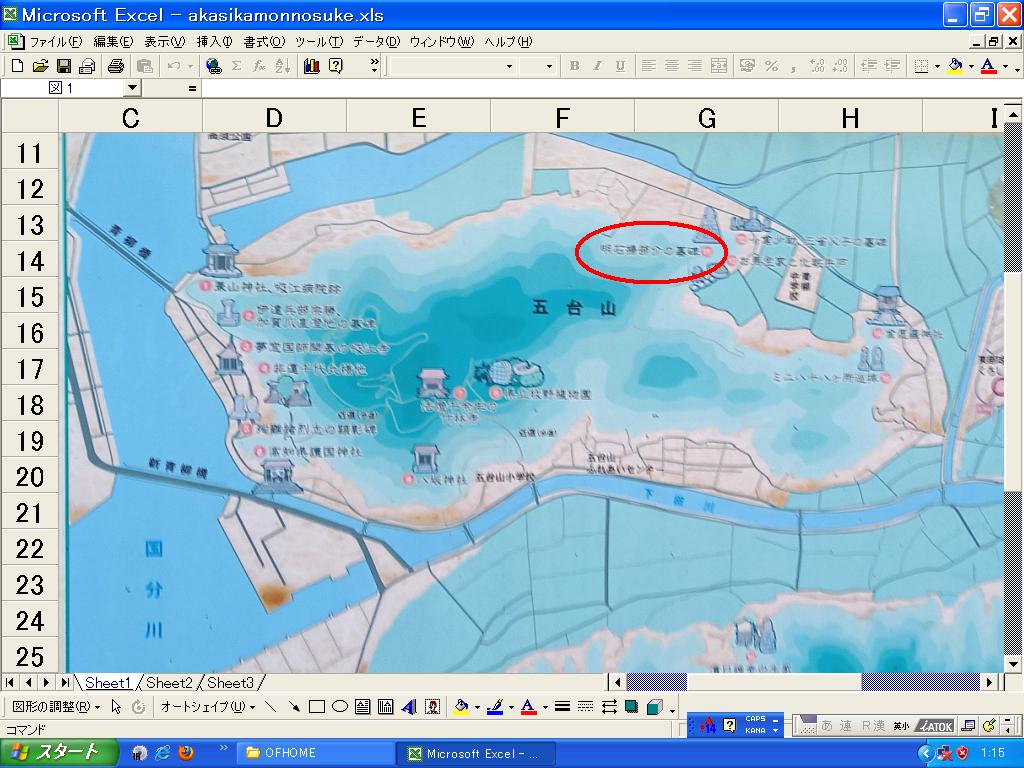Select the Rectangle drawing tool
The height and width of the screenshot is (768, 1024).
pos(317,707)
